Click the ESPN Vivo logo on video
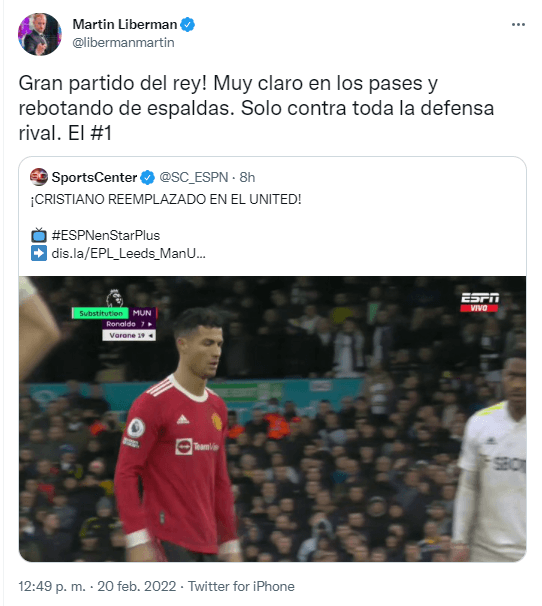542x606 pixels. pyautogui.click(x=480, y=302)
